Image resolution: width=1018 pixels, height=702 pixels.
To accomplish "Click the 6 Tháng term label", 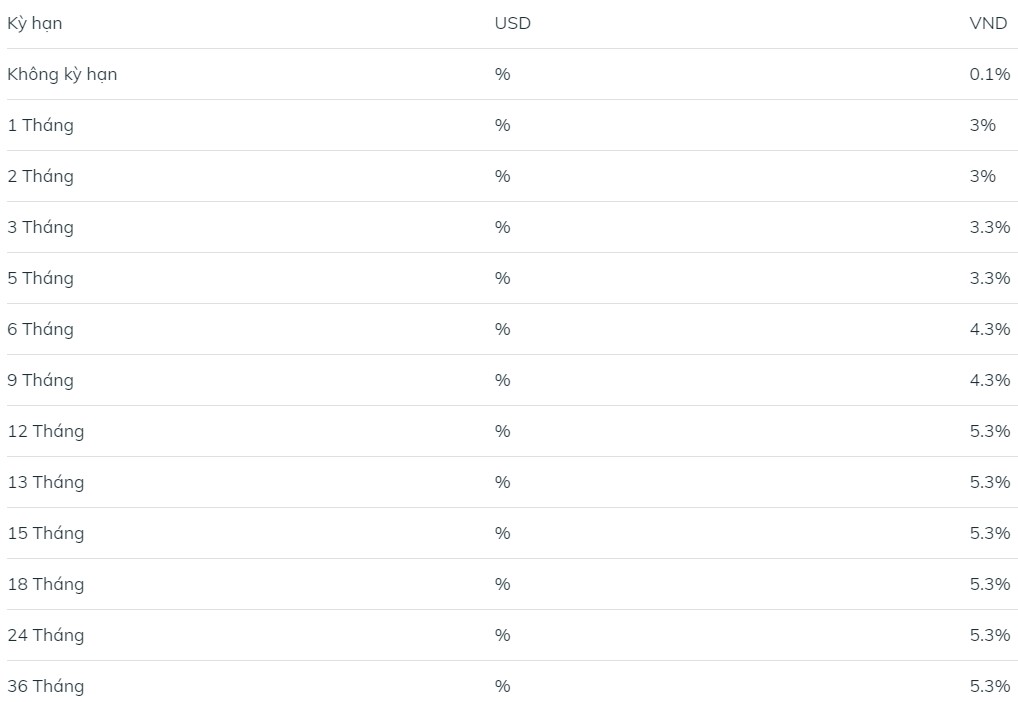I will (x=40, y=329).
